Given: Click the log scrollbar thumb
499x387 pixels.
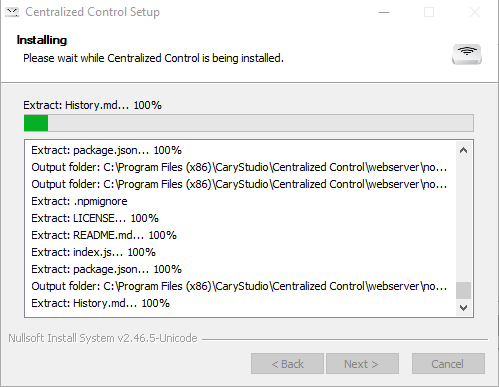Looking at the screenshot, I should pos(463,290).
